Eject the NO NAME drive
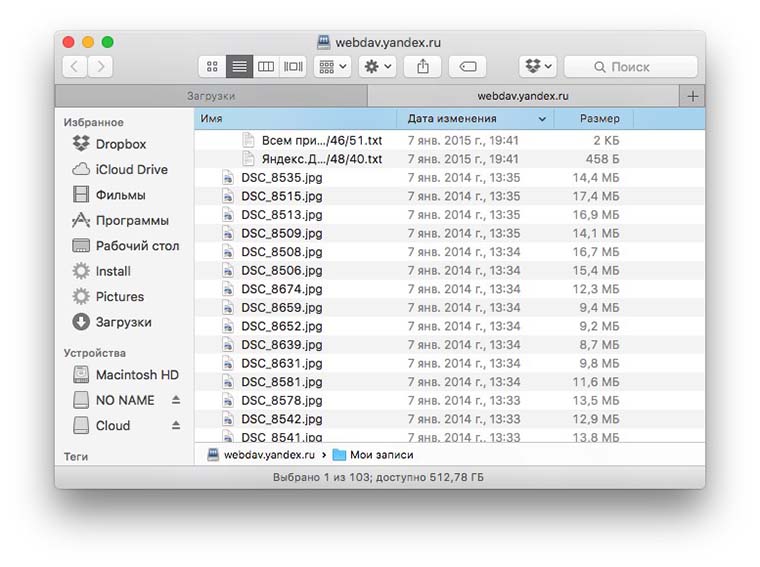Viewport: 760px width, 567px height. point(176,400)
